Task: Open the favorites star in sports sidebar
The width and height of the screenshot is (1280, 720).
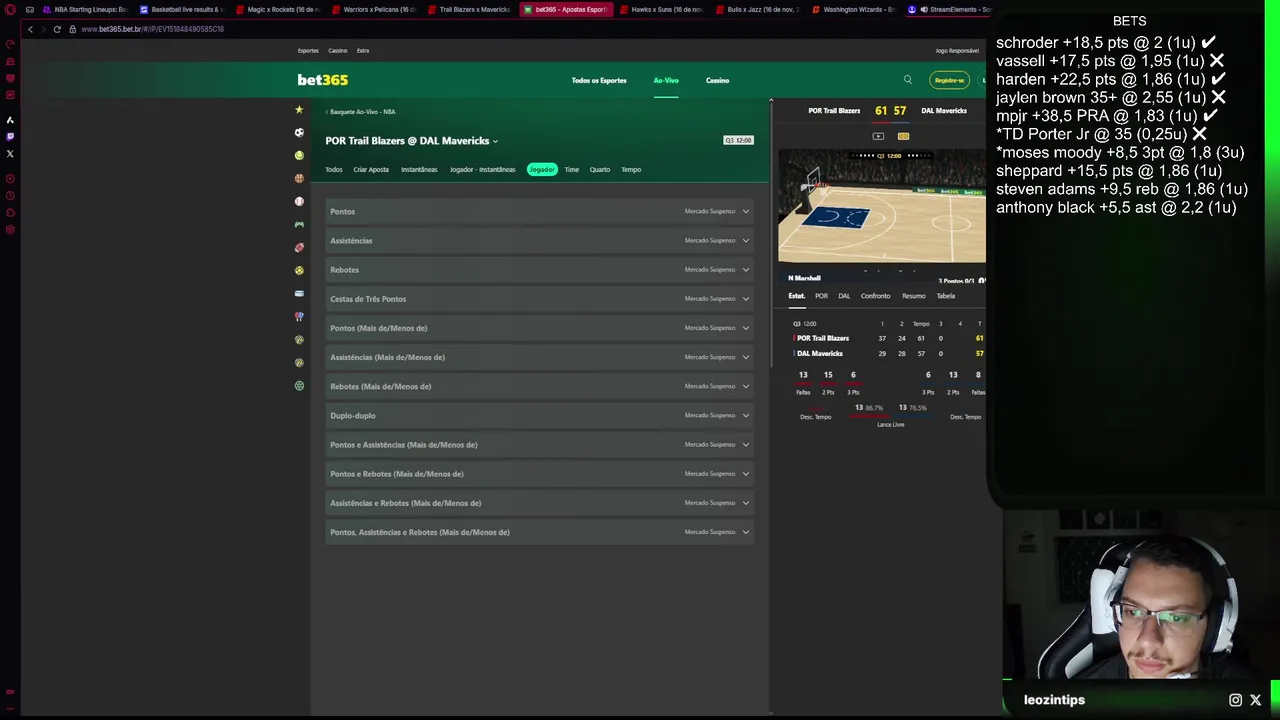Action: coord(299,110)
